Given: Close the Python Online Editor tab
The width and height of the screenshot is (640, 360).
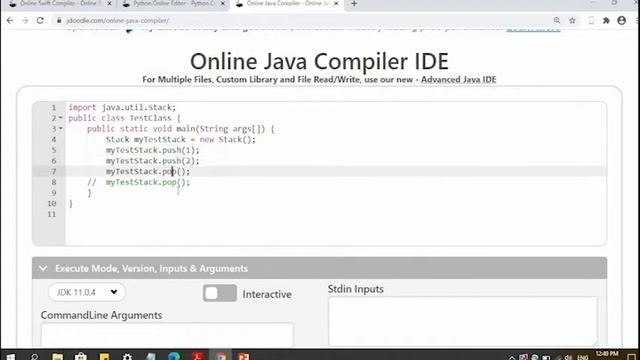Looking at the screenshot, I should point(223,4).
